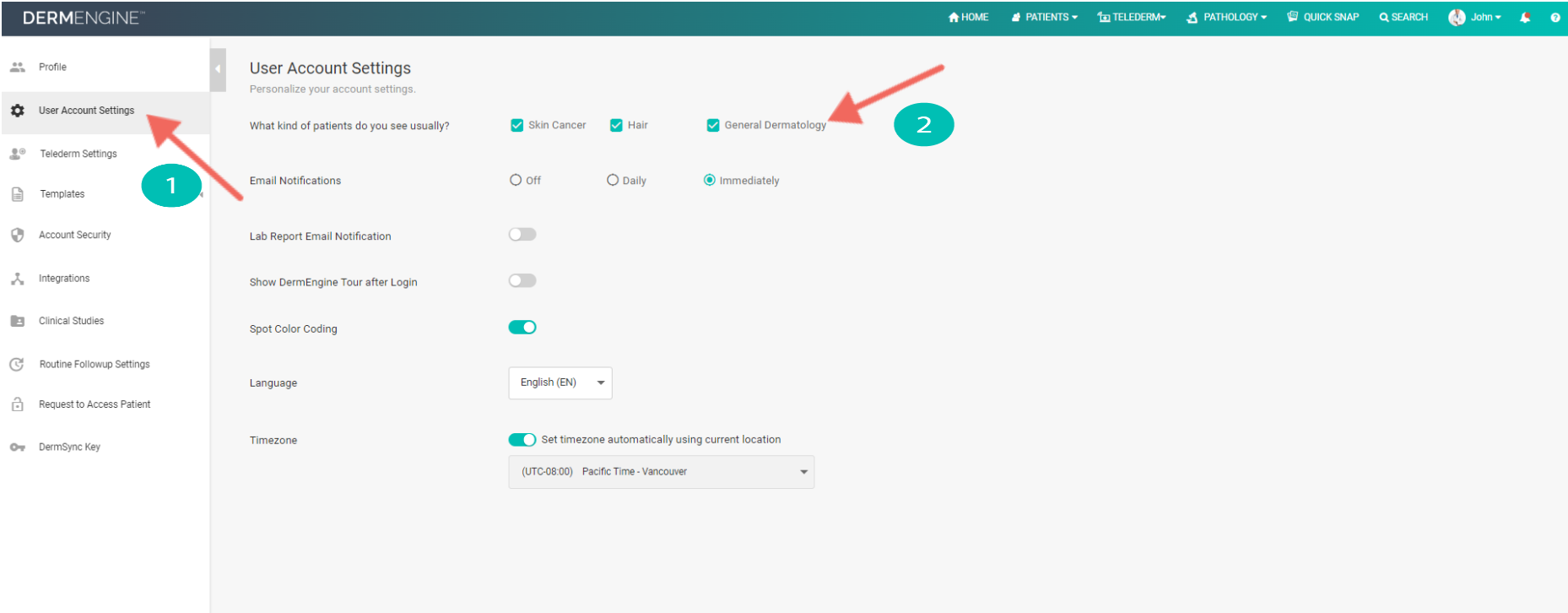Viewport: 1568px width, 613px height.
Task: Click the Account Security shield icon
Action: point(17,235)
